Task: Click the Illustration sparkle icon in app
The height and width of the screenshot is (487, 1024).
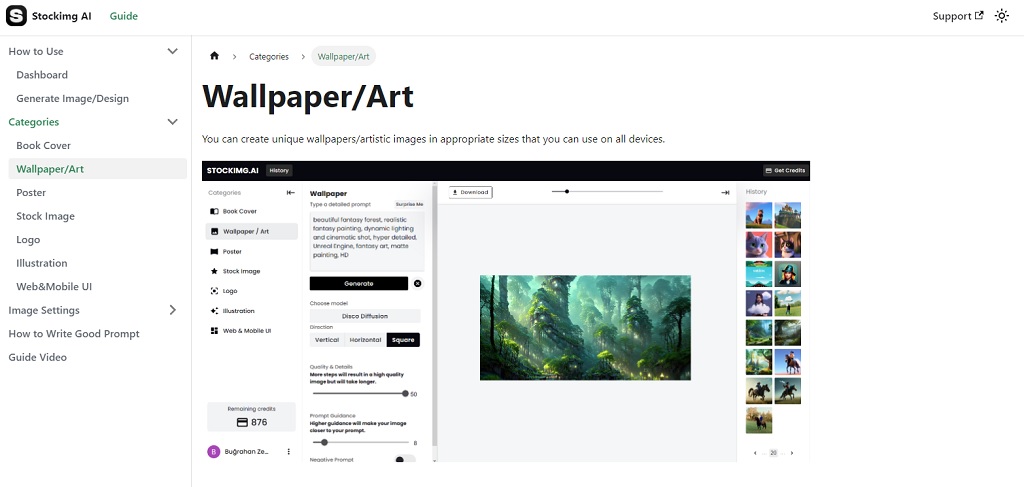Action: pyautogui.click(x=214, y=311)
